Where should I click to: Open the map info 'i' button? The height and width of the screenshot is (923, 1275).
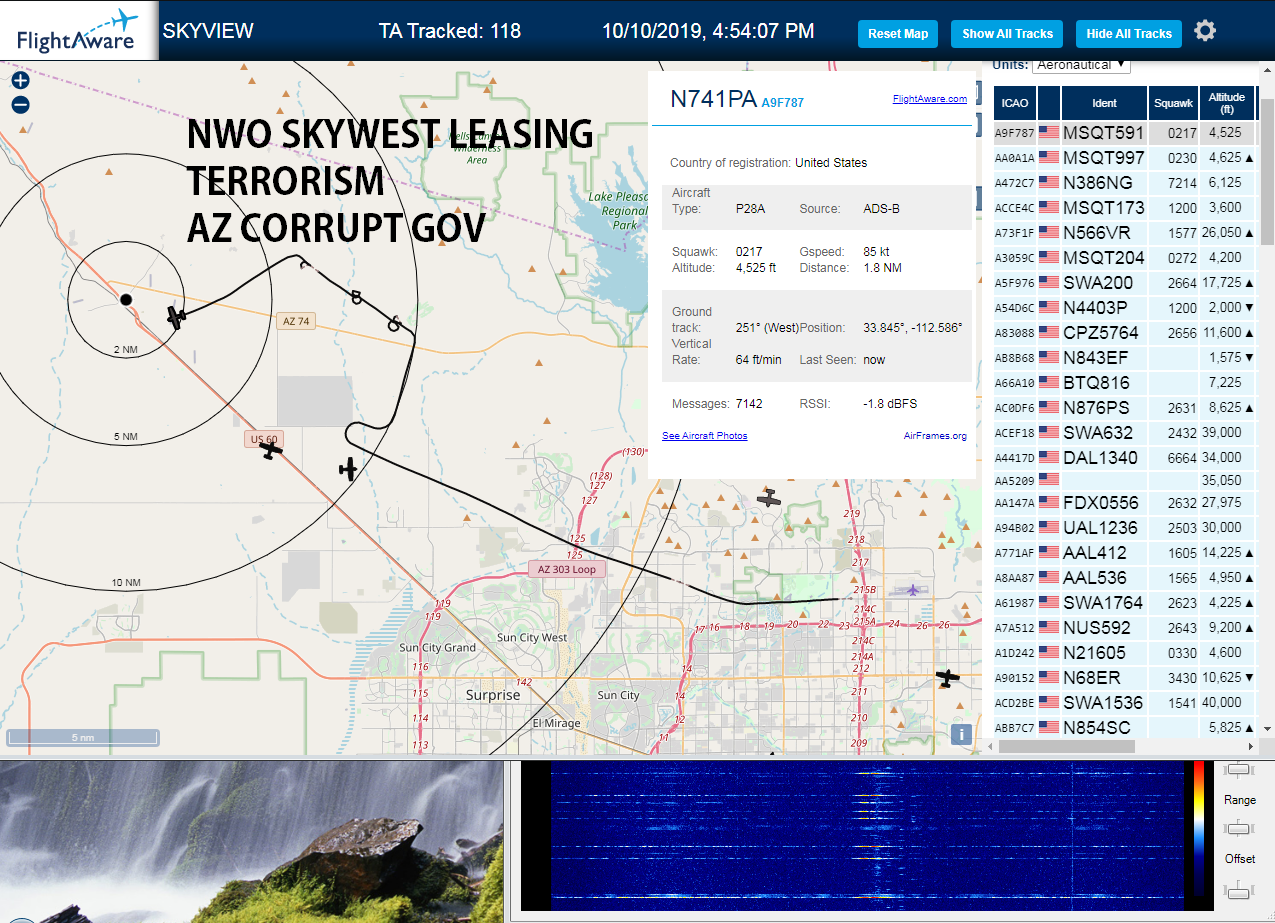[x=961, y=734]
